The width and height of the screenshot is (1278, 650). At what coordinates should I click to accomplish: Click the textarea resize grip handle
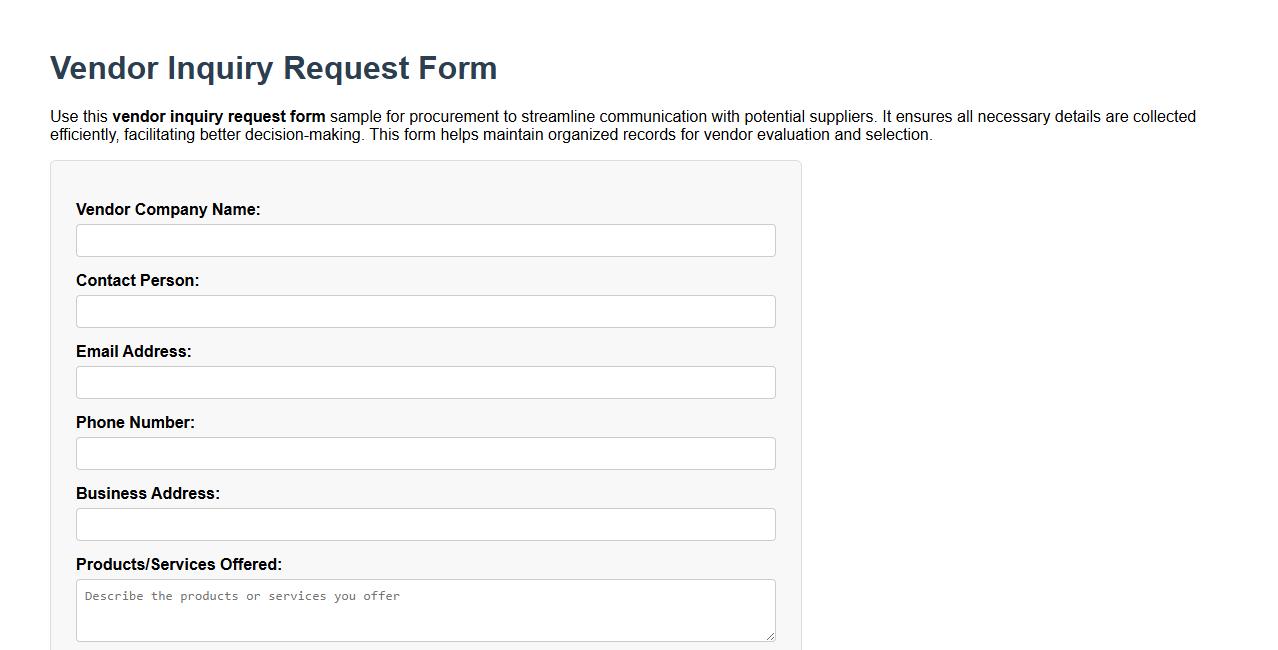pyautogui.click(x=770, y=636)
